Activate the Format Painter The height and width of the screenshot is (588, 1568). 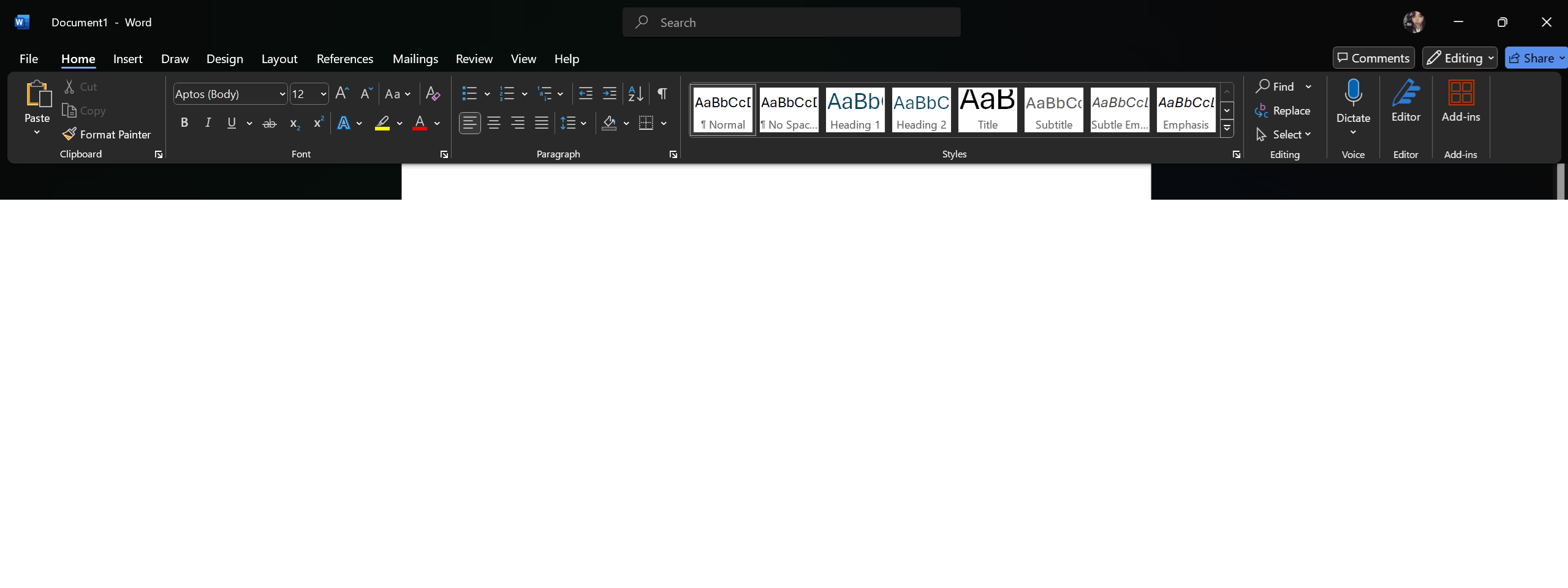[x=107, y=134]
